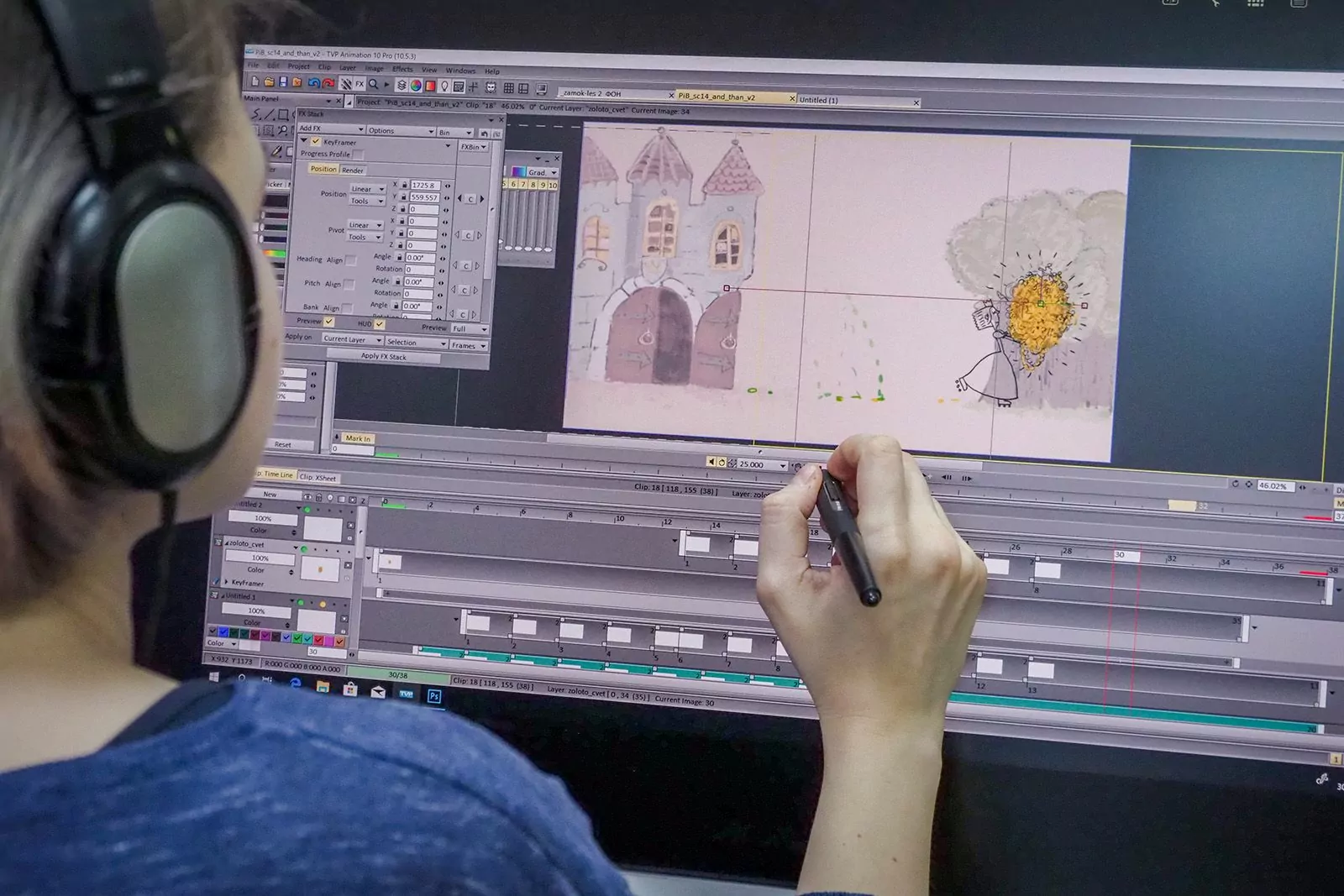Enable the Heading Align checkbox

tap(350, 260)
